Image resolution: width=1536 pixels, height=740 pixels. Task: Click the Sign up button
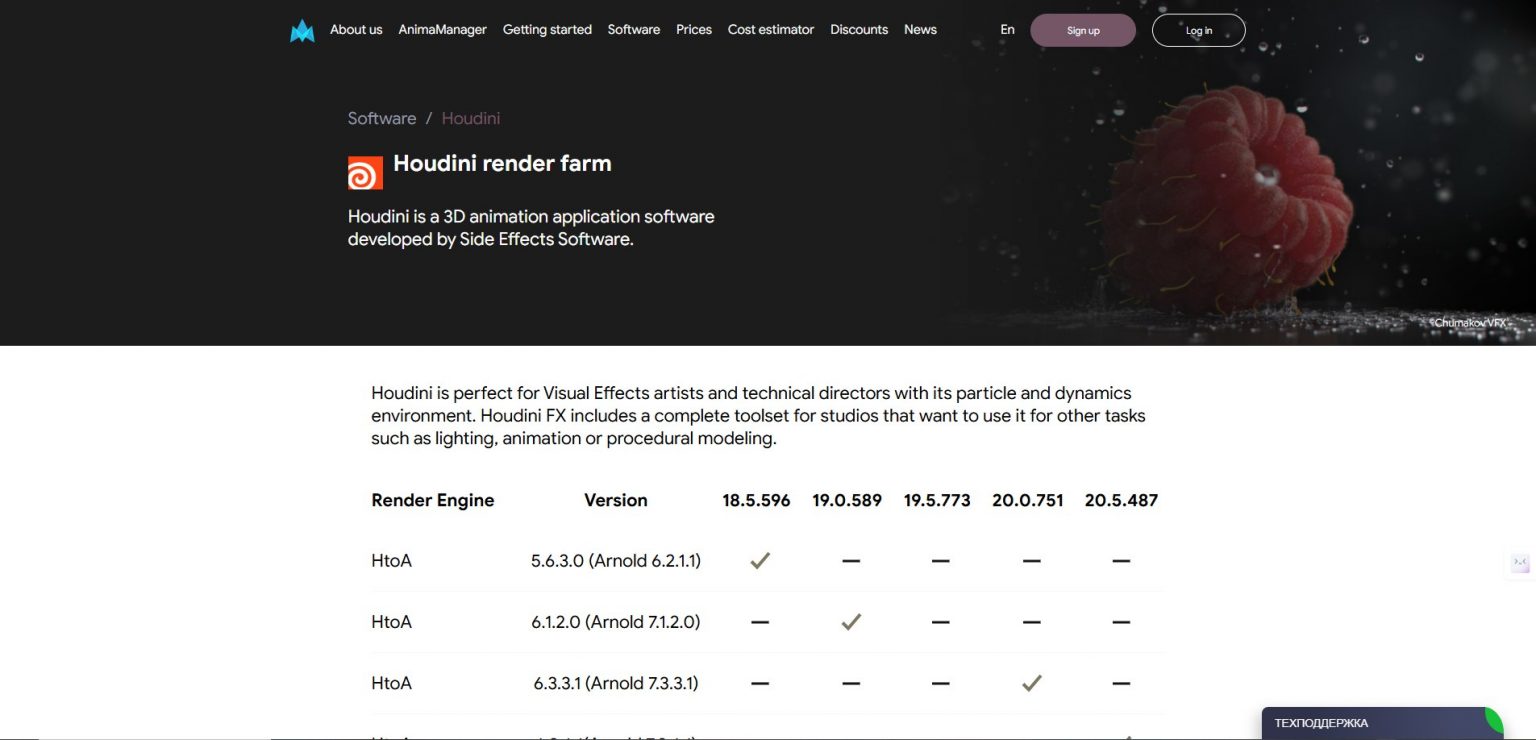pos(1083,30)
